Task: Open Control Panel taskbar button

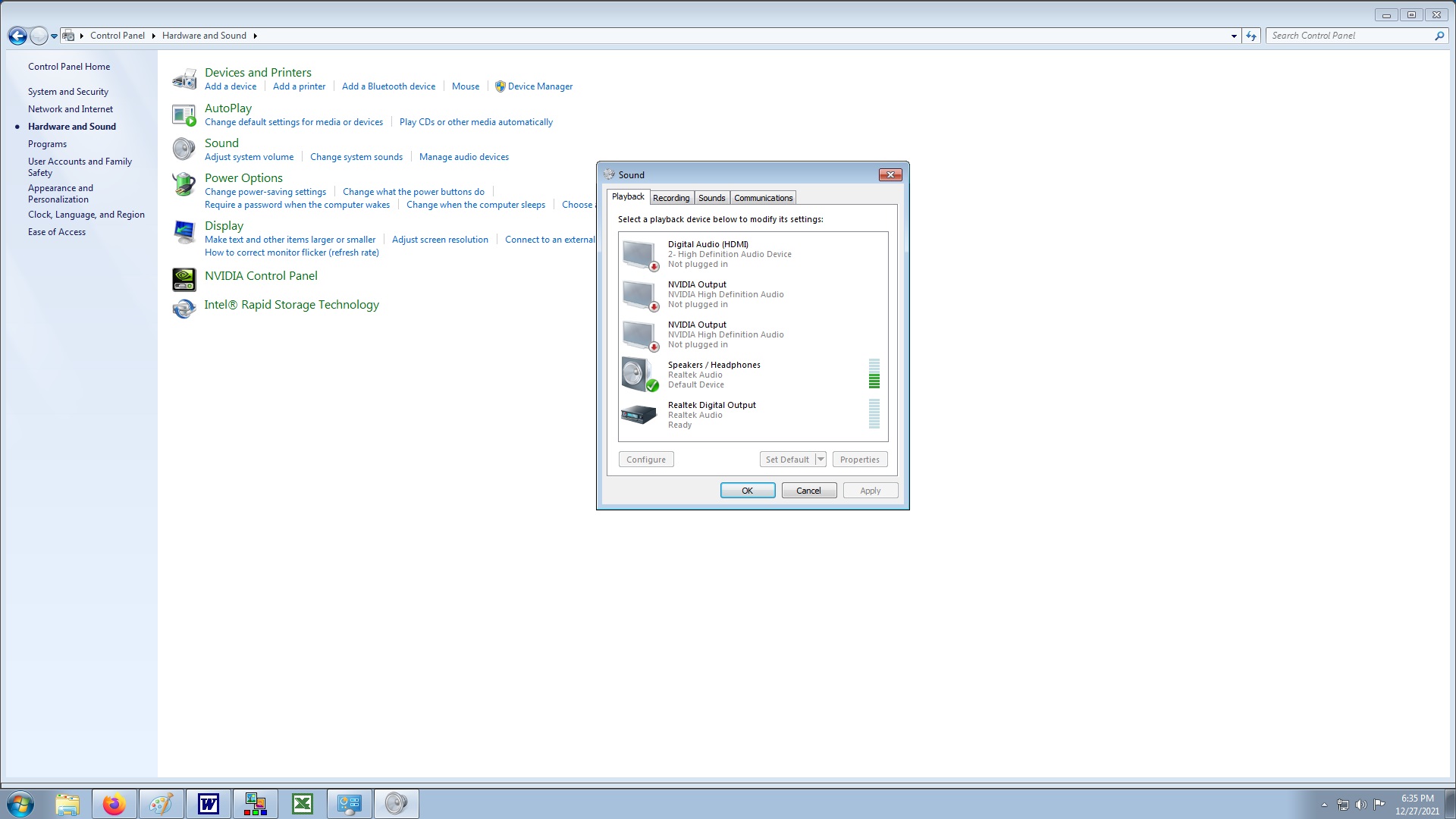Action: (350, 804)
